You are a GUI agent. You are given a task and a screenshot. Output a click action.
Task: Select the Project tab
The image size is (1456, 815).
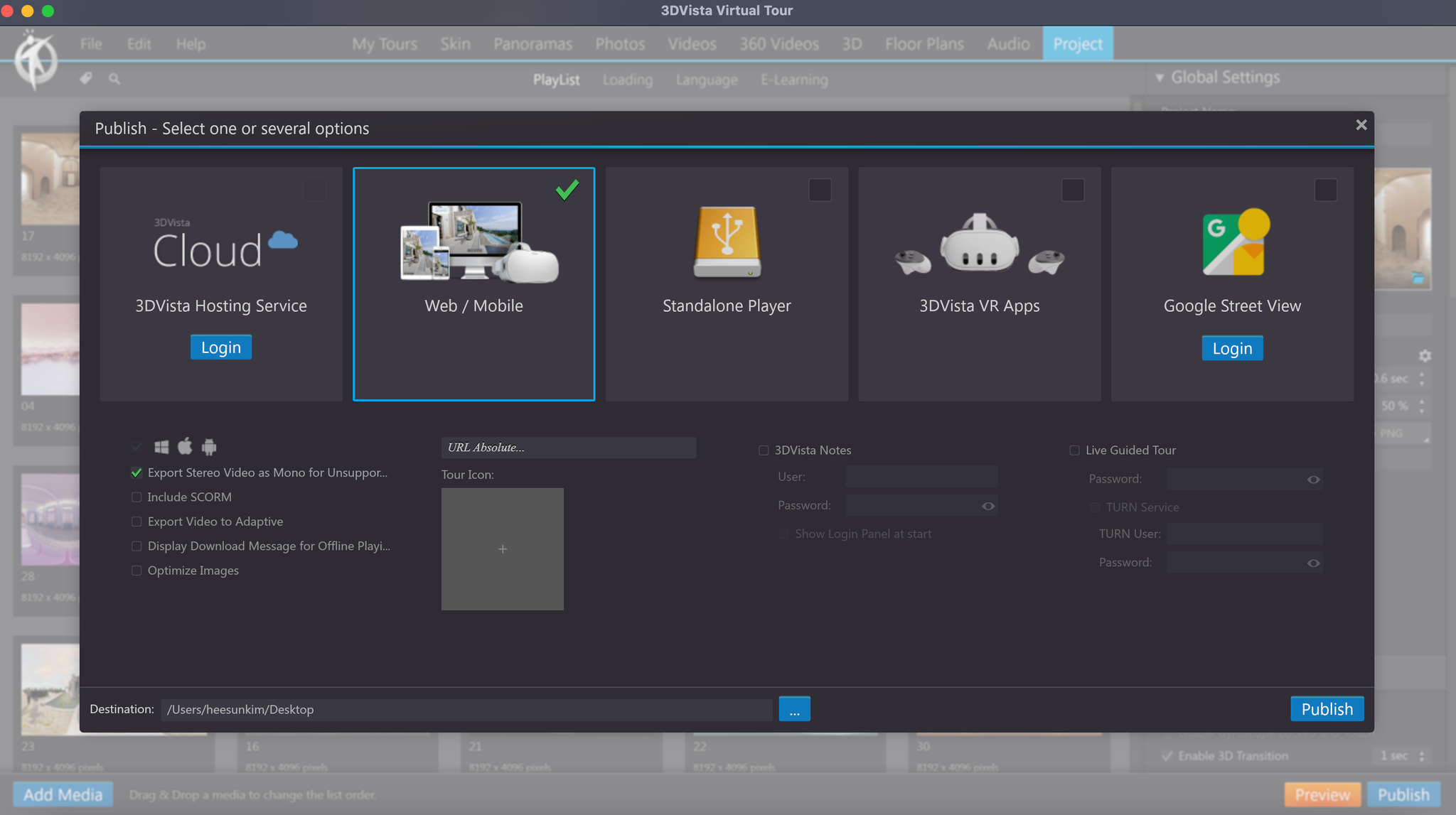tap(1078, 43)
